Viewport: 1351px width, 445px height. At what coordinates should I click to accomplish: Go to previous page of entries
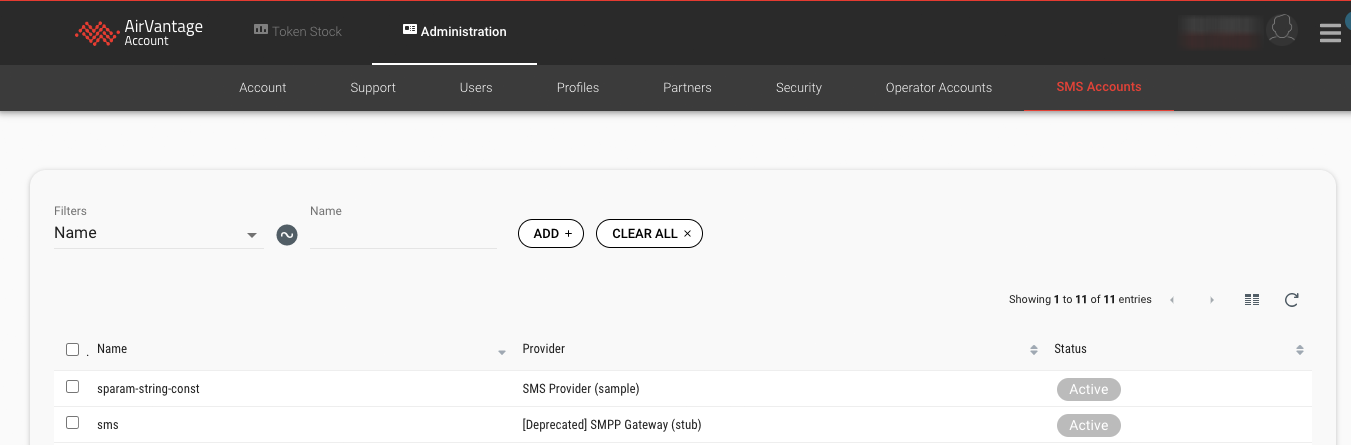click(1171, 300)
